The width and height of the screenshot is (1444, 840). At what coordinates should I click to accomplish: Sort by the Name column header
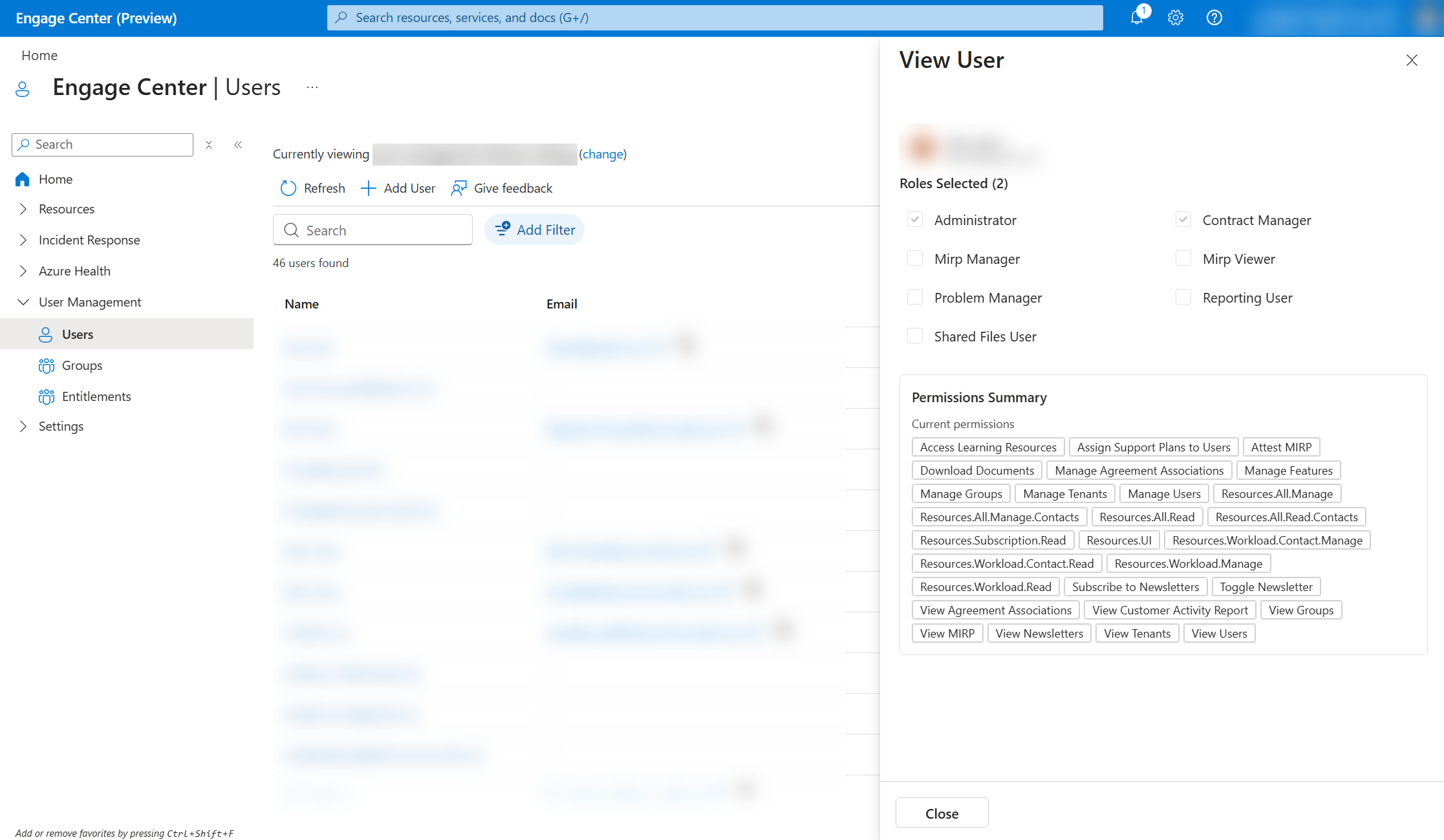point(301,304)
